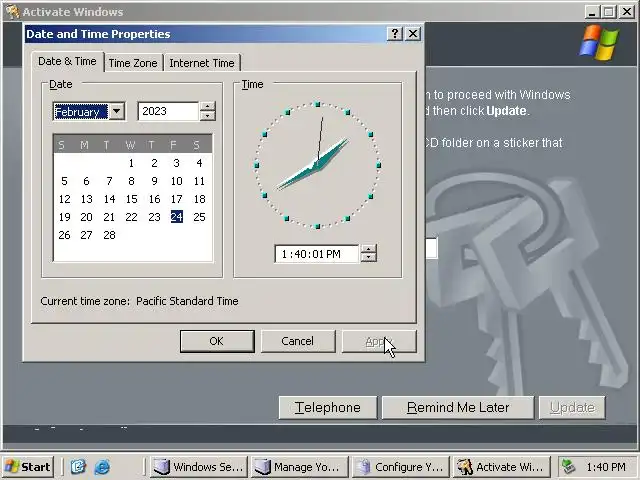Select calendar day 10

coord(176,181)
